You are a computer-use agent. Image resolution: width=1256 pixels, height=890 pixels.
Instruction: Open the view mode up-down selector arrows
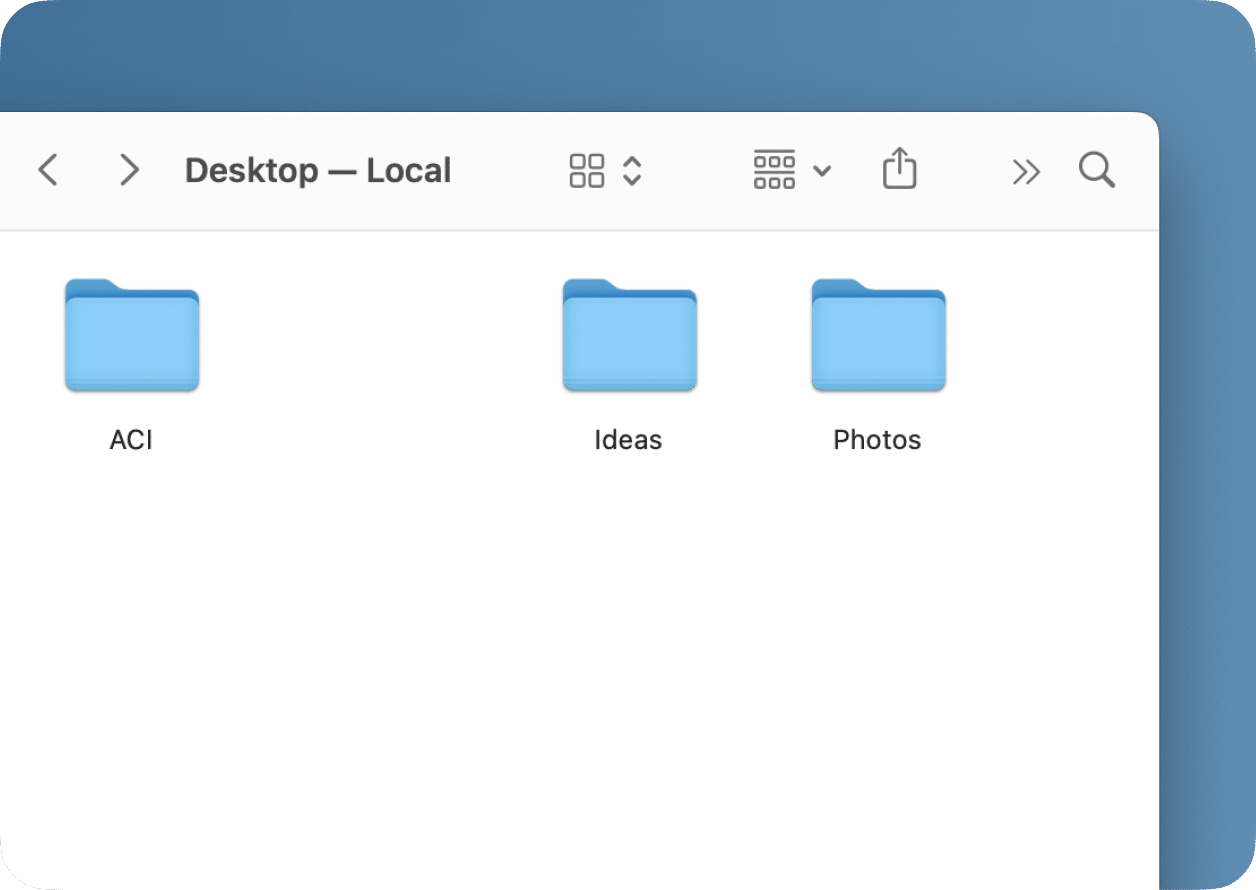pyautogui.click(x=632, y=171)
